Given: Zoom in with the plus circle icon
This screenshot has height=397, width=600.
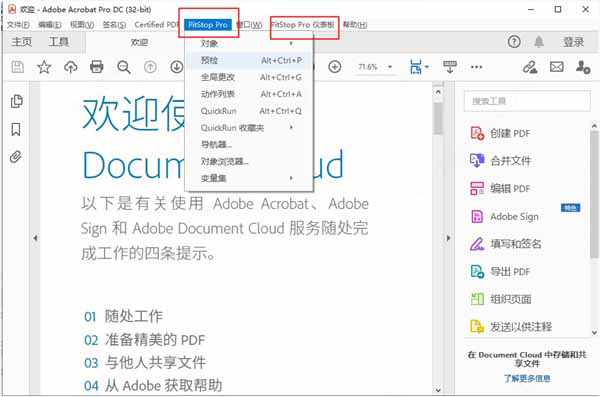Looking at the screenshot, I should pos(335,67).
